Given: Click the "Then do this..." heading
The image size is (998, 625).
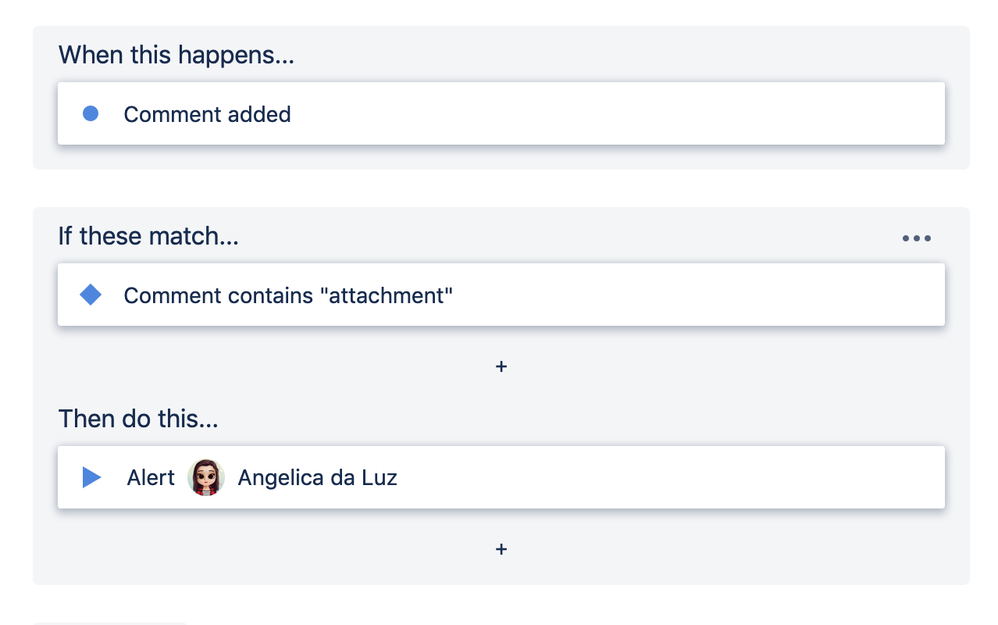Looking at the screenshot, I should coord(138,418).
